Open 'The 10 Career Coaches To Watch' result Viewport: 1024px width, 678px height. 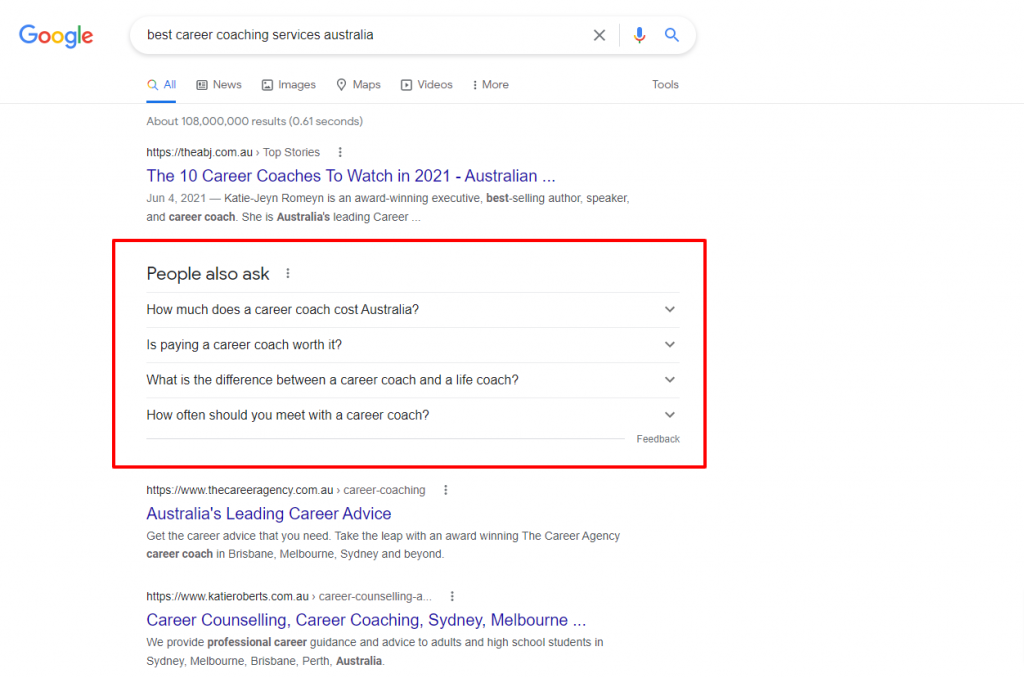pyautogui.click(x=350, y=176)
